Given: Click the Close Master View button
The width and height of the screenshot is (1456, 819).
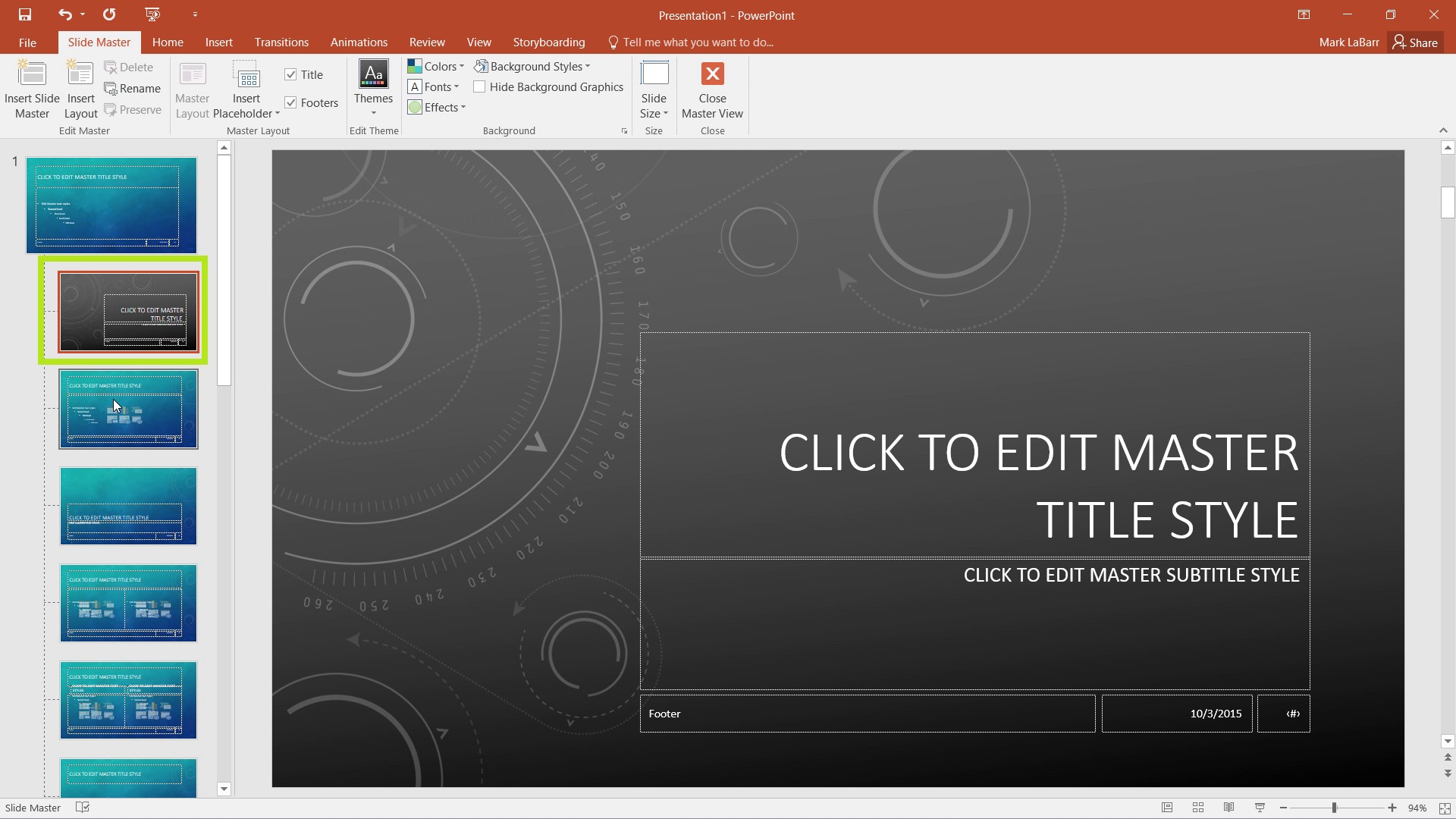Looking at the screenshot, I should (712, 89).
